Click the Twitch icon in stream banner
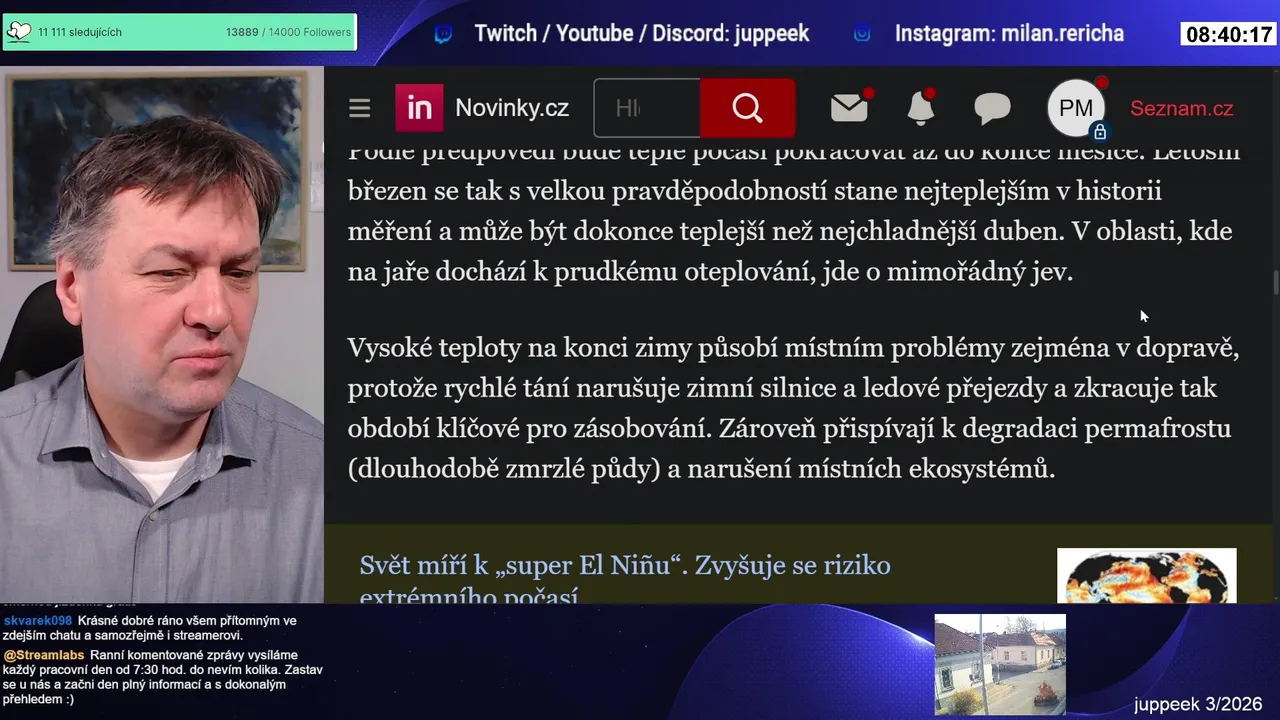 coord(443,34)
